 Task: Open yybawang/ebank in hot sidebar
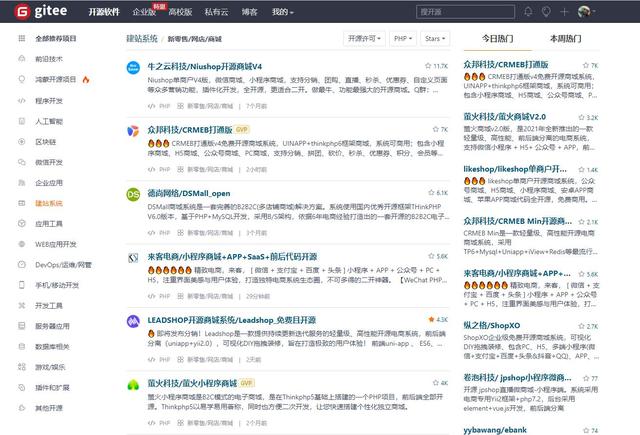click(x=495, y=430)
